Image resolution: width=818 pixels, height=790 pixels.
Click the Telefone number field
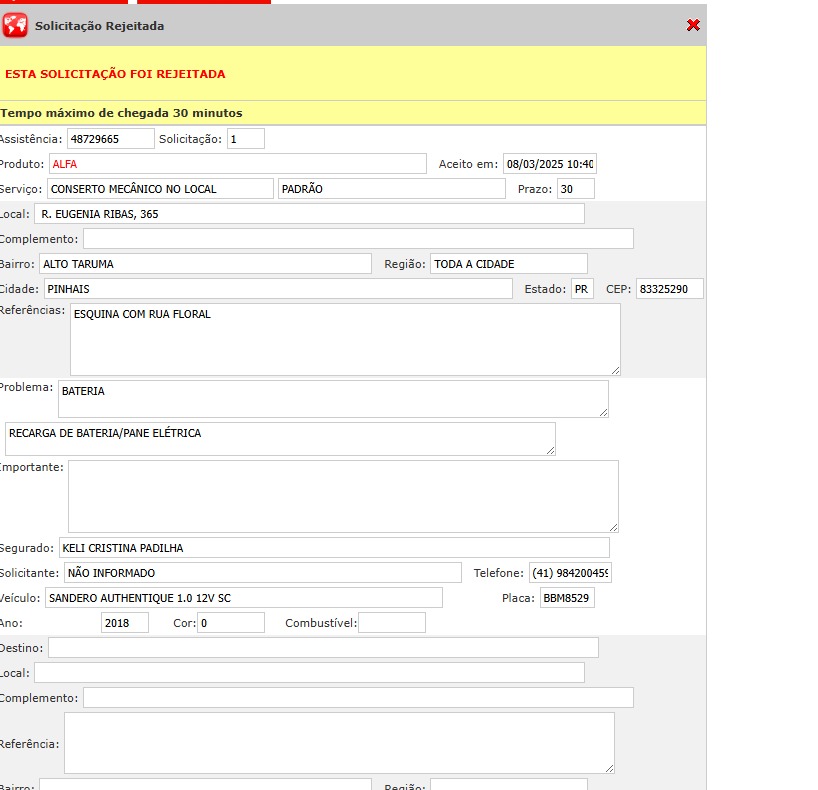(569, 573)
